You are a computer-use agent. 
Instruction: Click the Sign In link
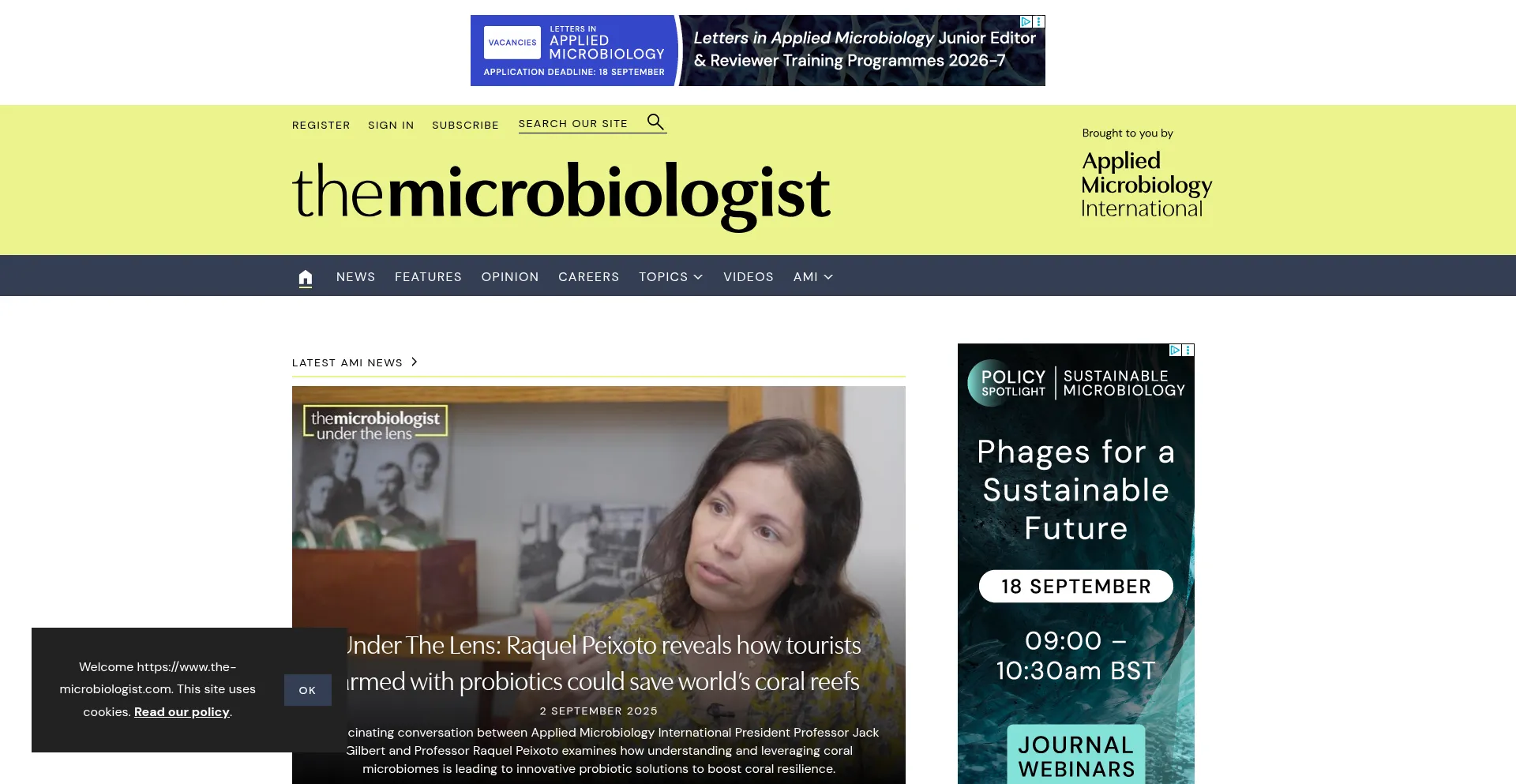point(391,125)
